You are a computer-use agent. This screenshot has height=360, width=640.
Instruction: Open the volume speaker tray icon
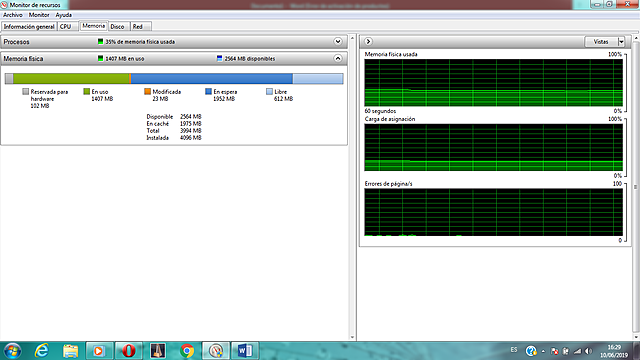[589, 351]
